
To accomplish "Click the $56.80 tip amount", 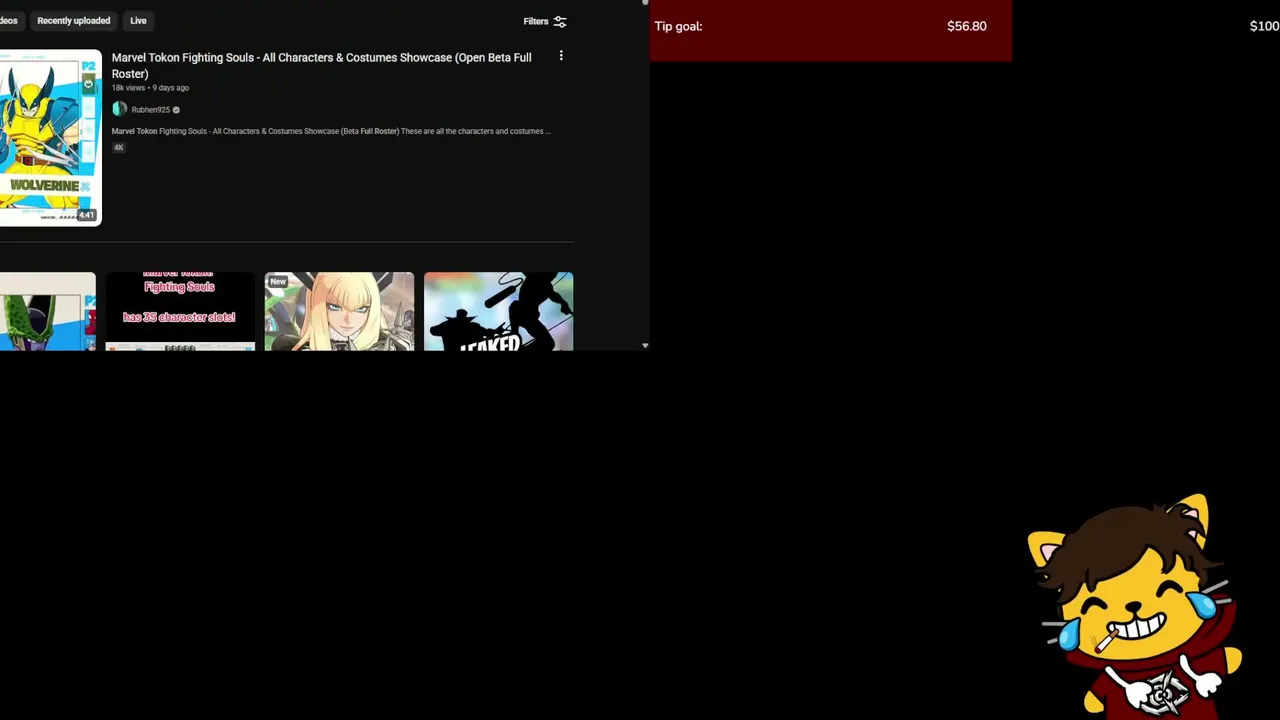I will 966,26.
